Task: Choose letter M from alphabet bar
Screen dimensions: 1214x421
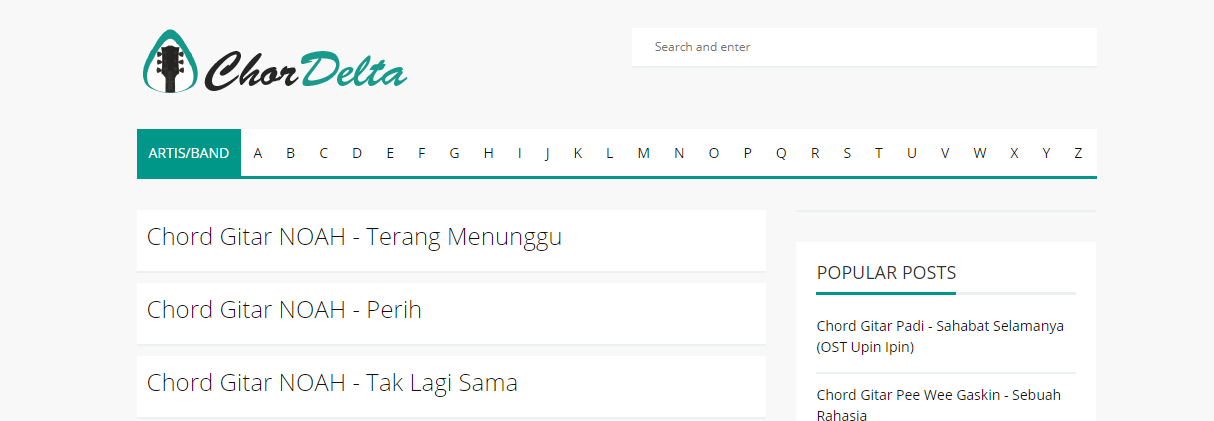Action: [x=643, y=153]
